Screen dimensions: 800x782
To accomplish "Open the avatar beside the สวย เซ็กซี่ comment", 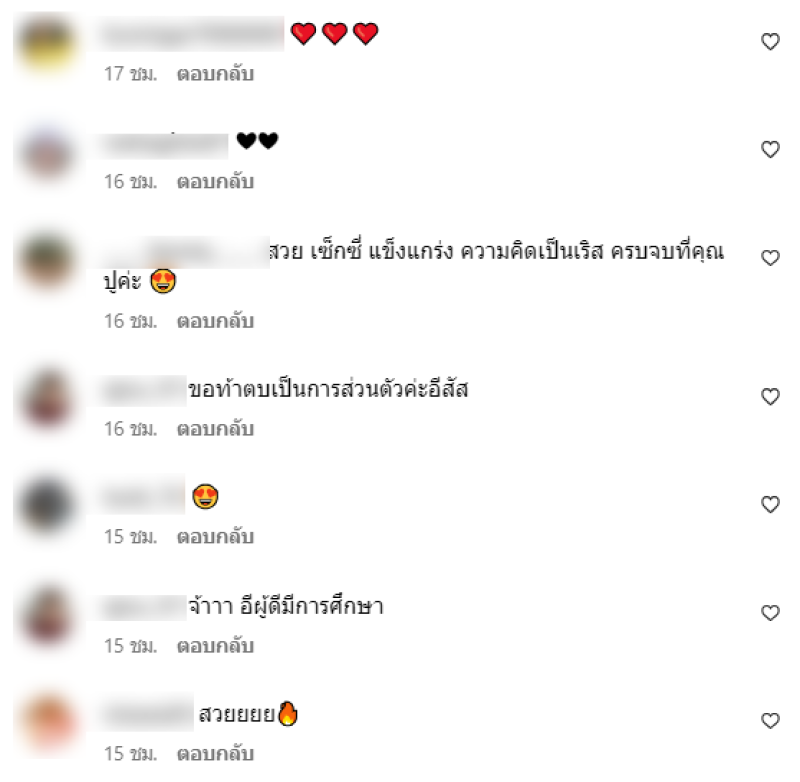I will pos(46,261).
